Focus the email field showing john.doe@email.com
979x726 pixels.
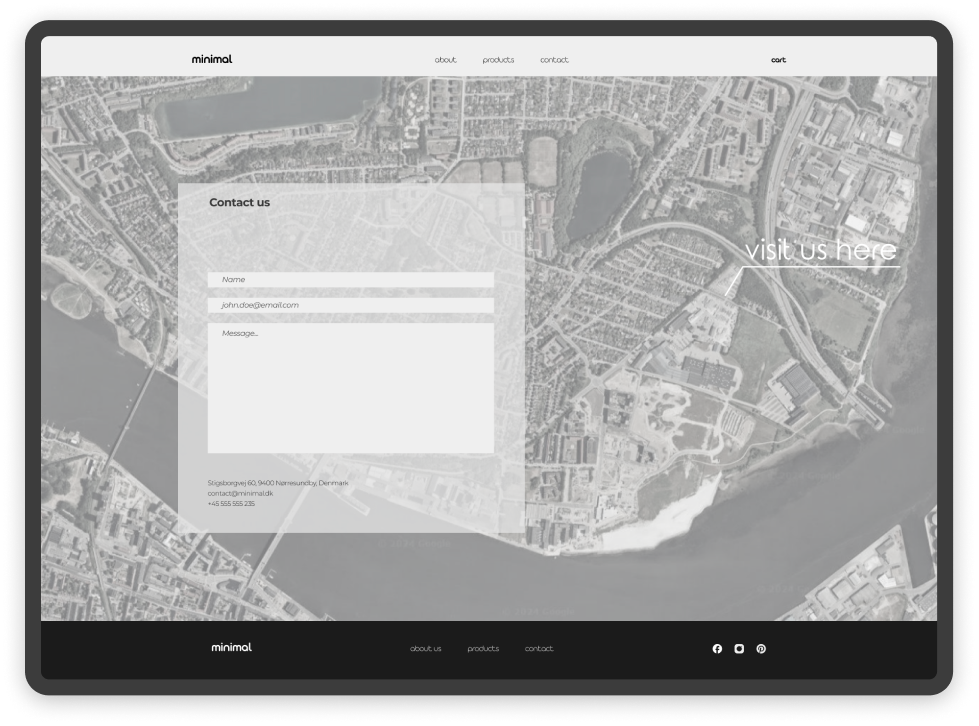point(350,303)
